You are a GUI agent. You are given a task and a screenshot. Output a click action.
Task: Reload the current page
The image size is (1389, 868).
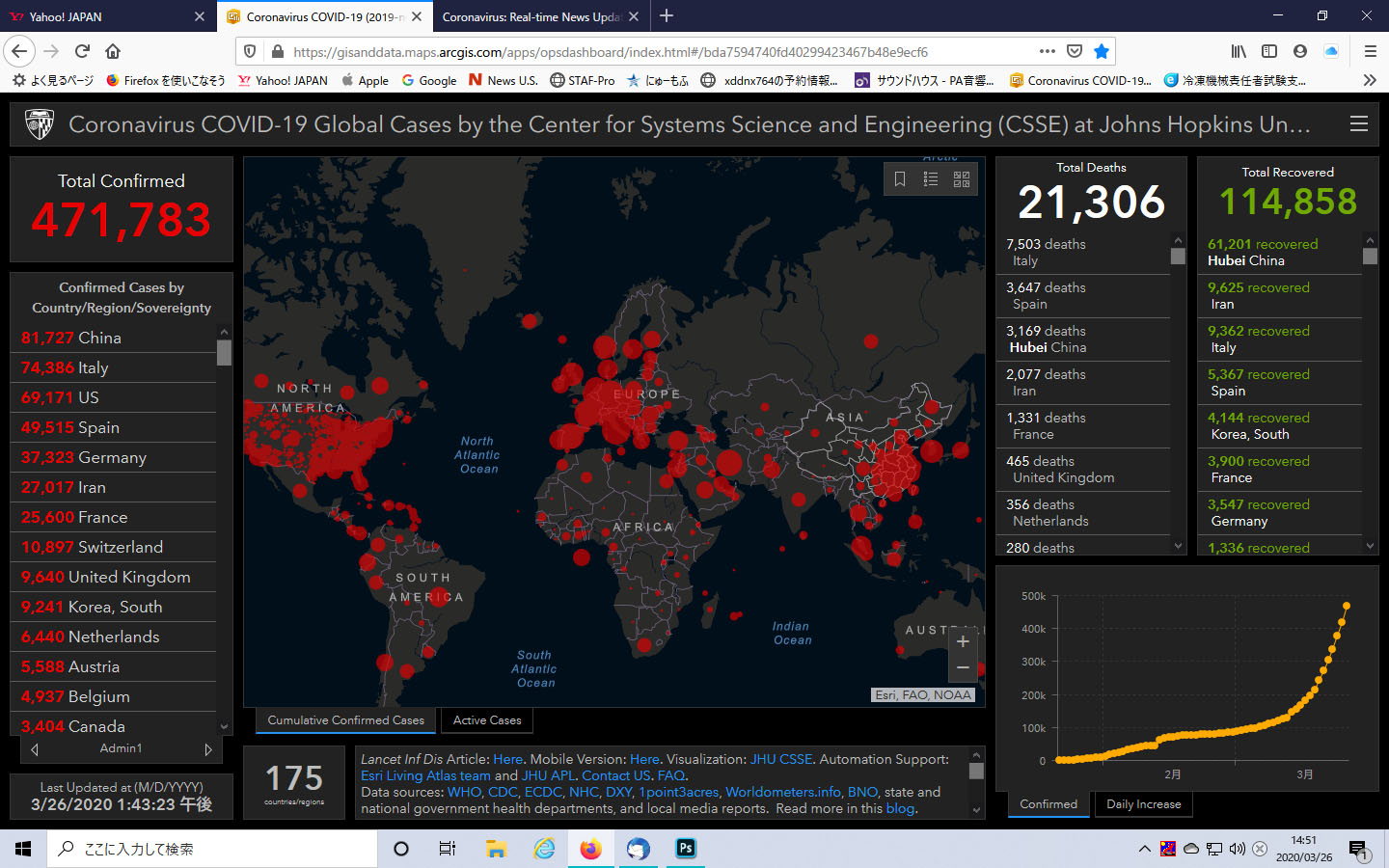click(82, 51)
